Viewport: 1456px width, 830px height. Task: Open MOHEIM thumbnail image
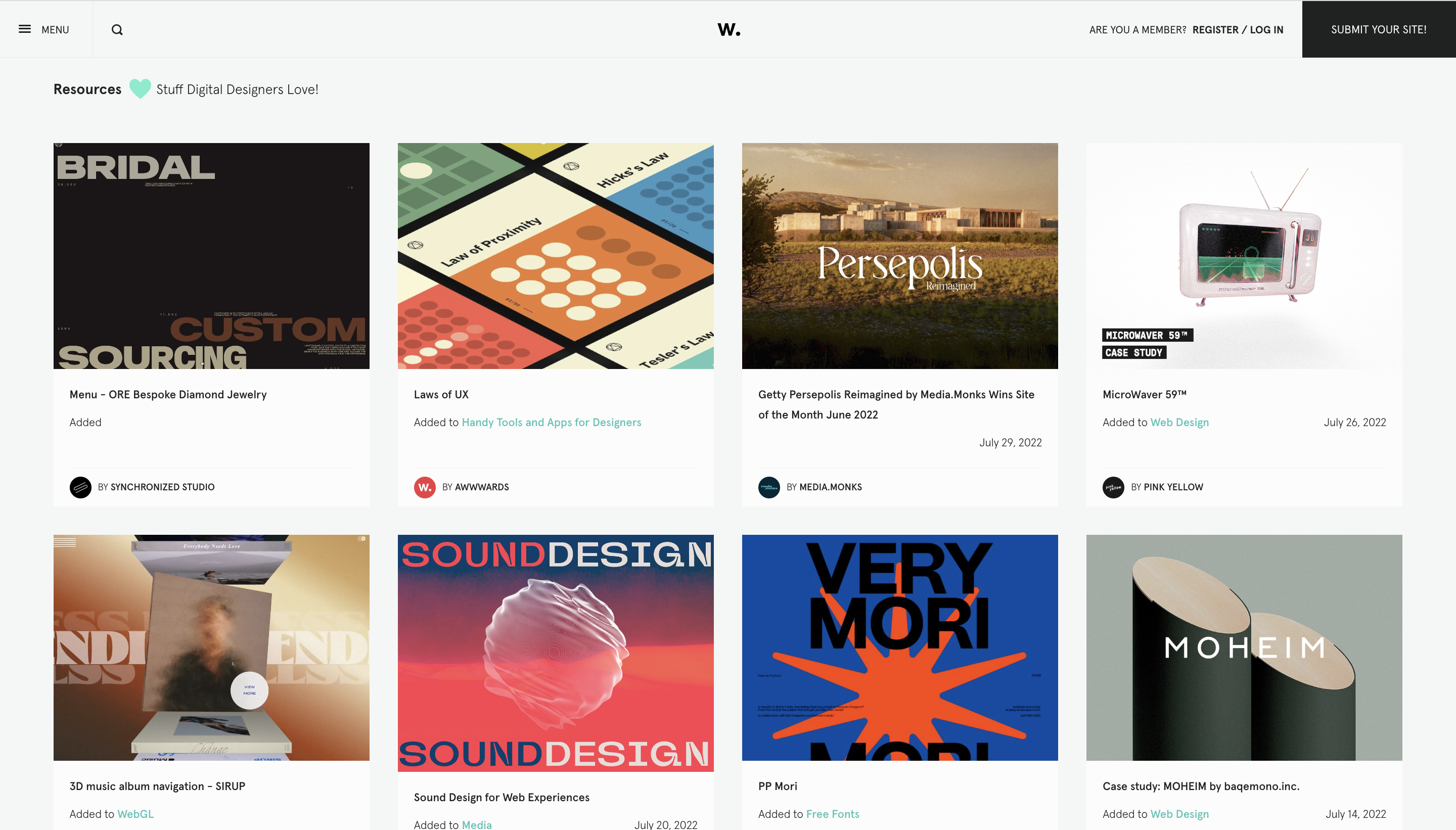(x=1244, y=647)
